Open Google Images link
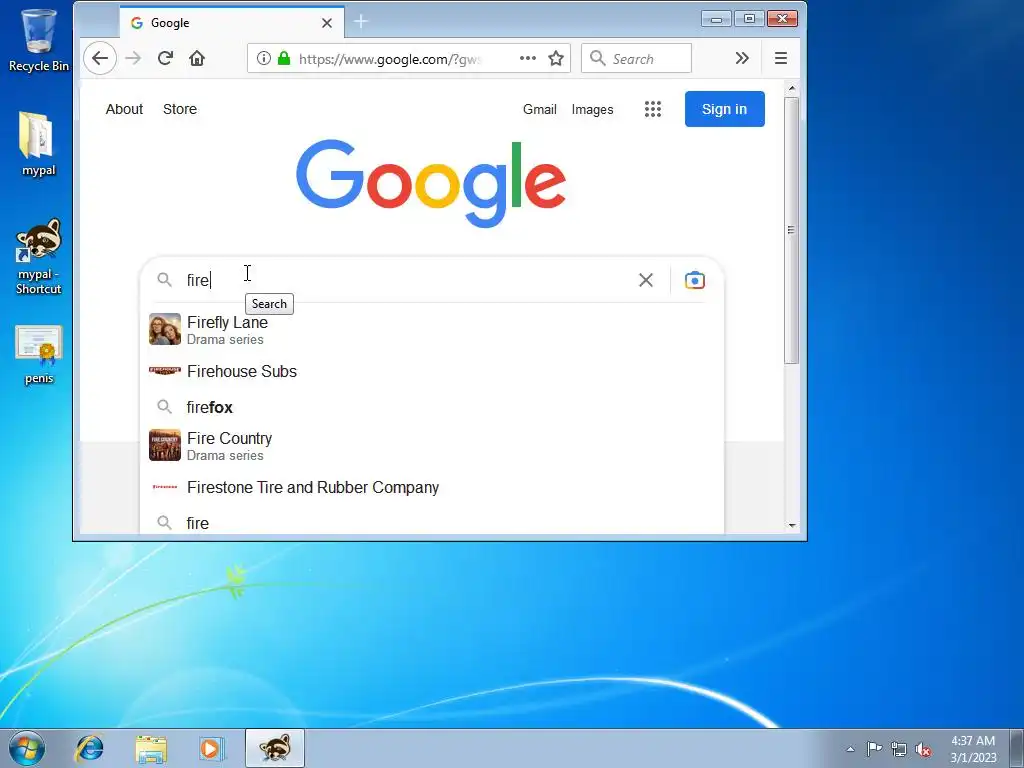The width and height of the screenshot is (1024, 768). click(x=592, y=109)
